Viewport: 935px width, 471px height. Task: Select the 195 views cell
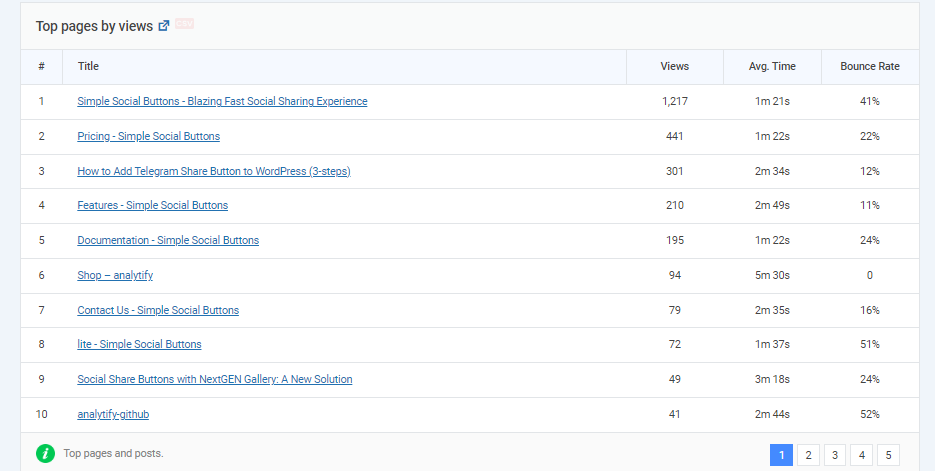tap(675, 240)
